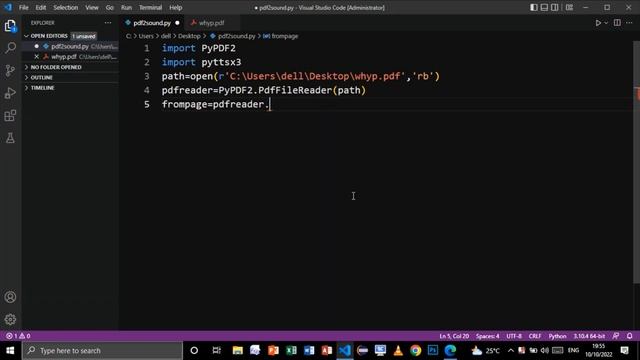This screenshot has width=640, height=360.
Task: Launch Word from the taskbar
Action: [309, 350]
